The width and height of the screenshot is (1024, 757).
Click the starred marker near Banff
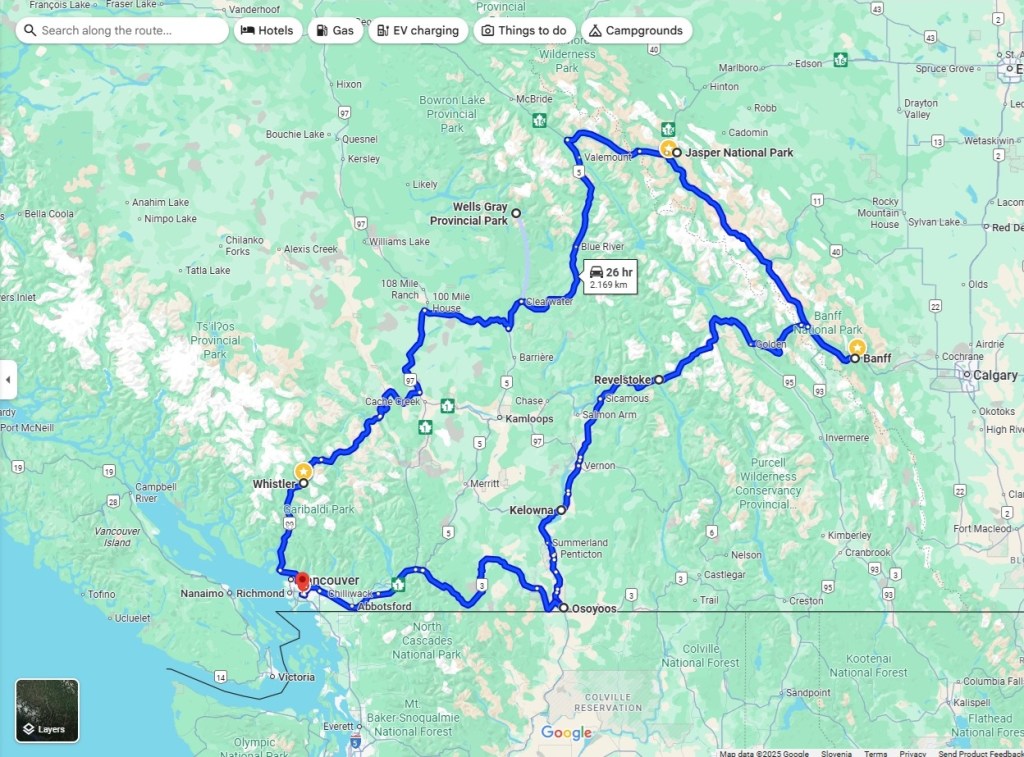(857, 348)
